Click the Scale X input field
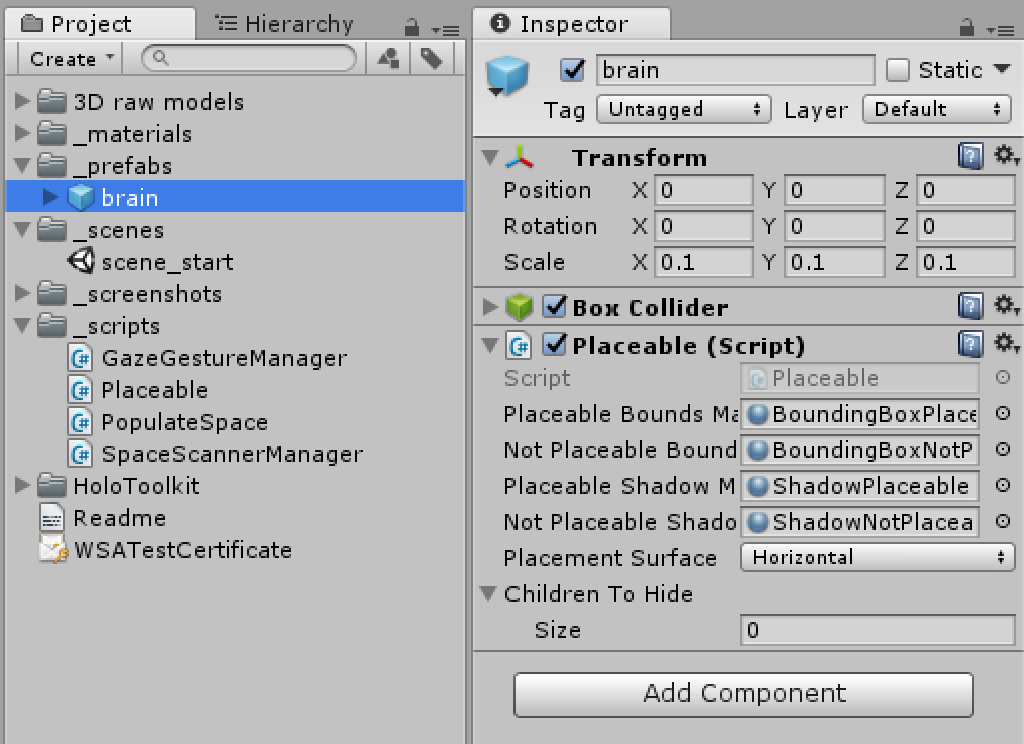1024x744 pixels. [x=704, y=262]
